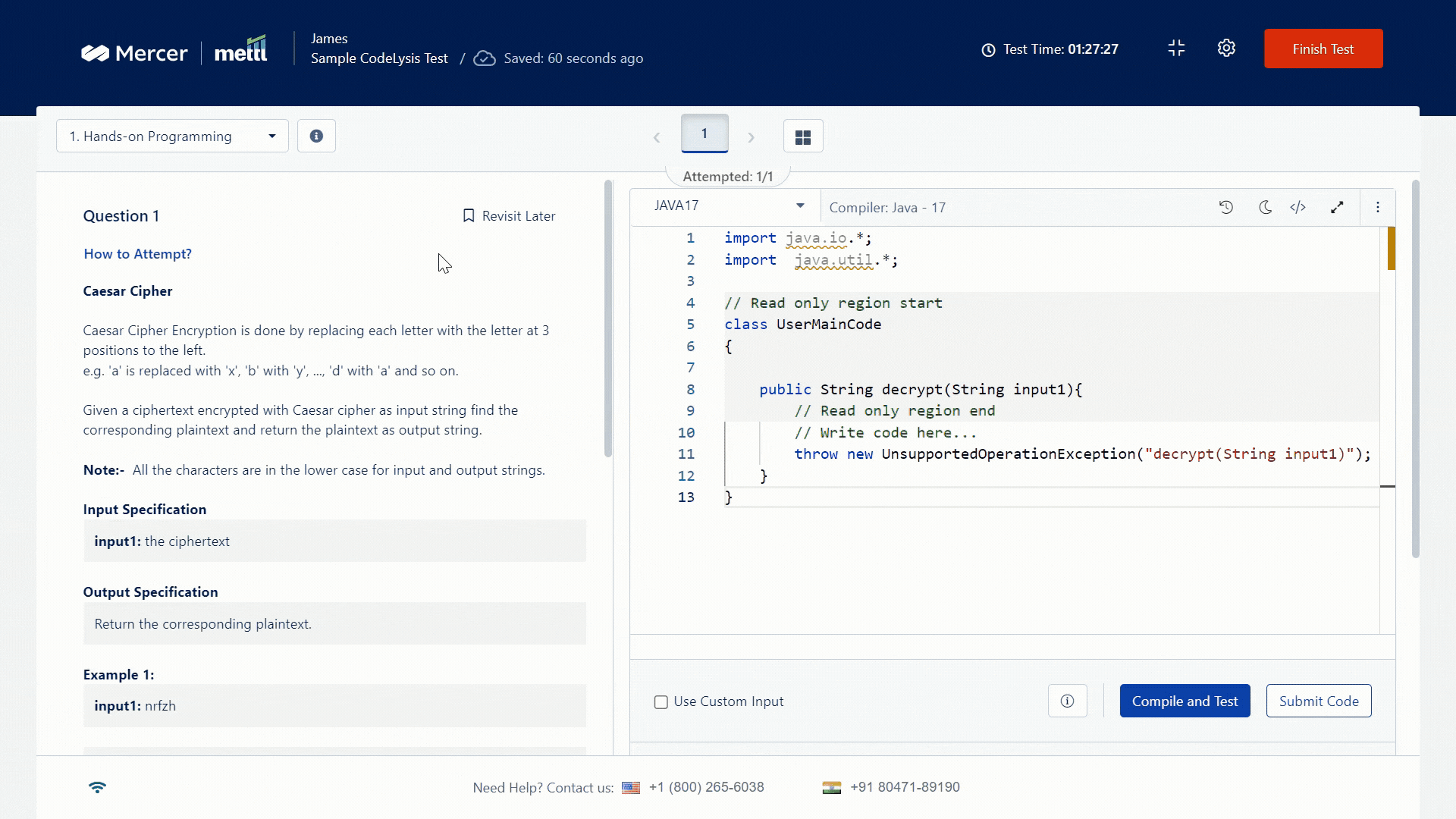Viewport: 1456px width, 819px height.
Task: Click code line 10 'Write code here'
Action: (x=886, y=433)
